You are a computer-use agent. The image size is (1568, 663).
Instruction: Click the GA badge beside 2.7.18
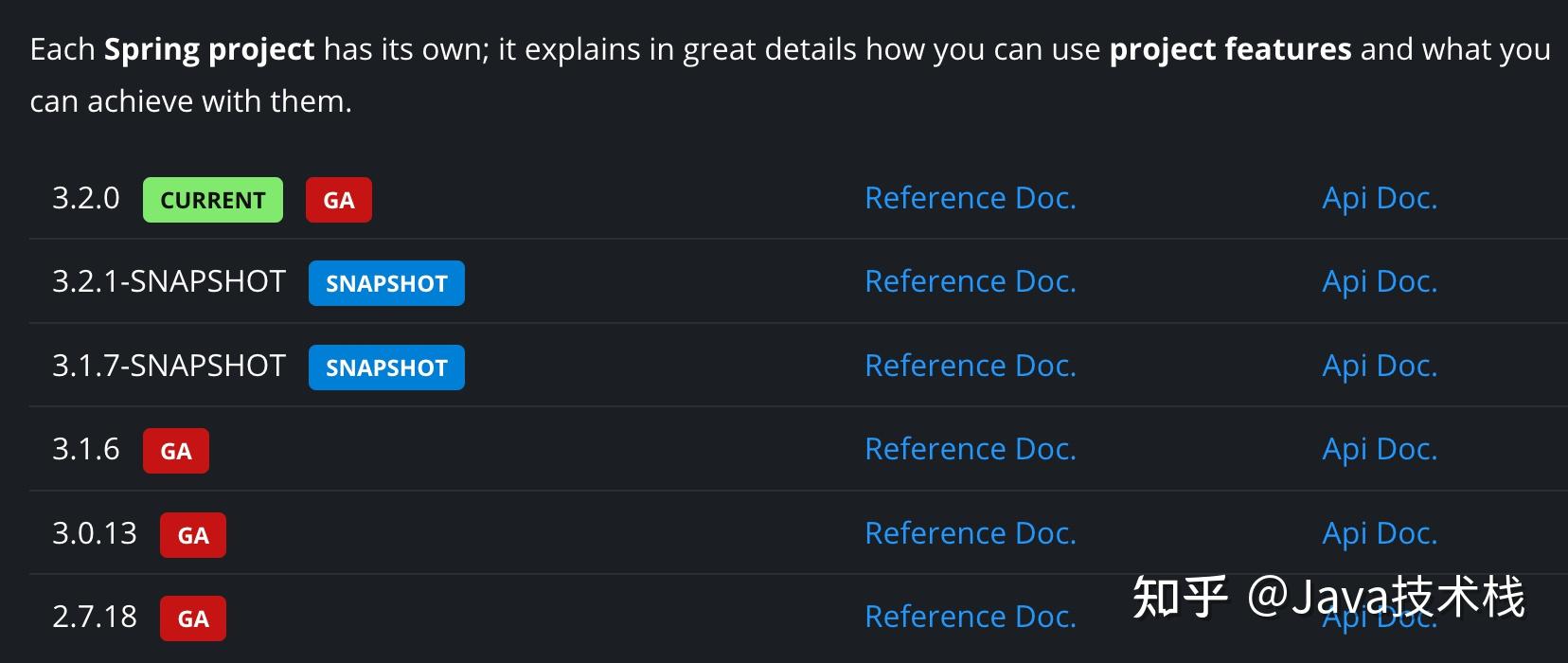(x=193, y=618)
